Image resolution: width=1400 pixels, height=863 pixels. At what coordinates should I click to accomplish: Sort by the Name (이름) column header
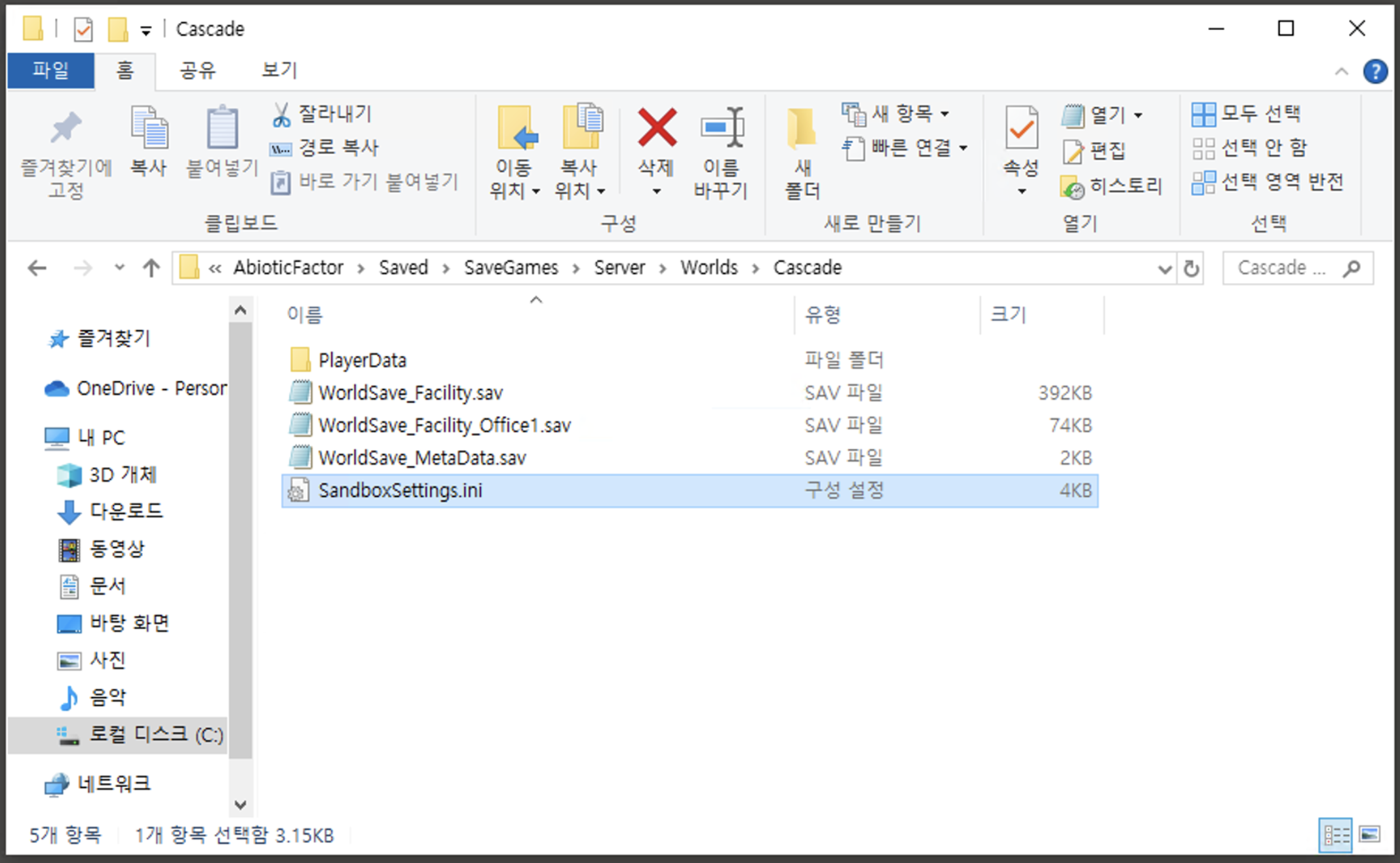[537, 315]
